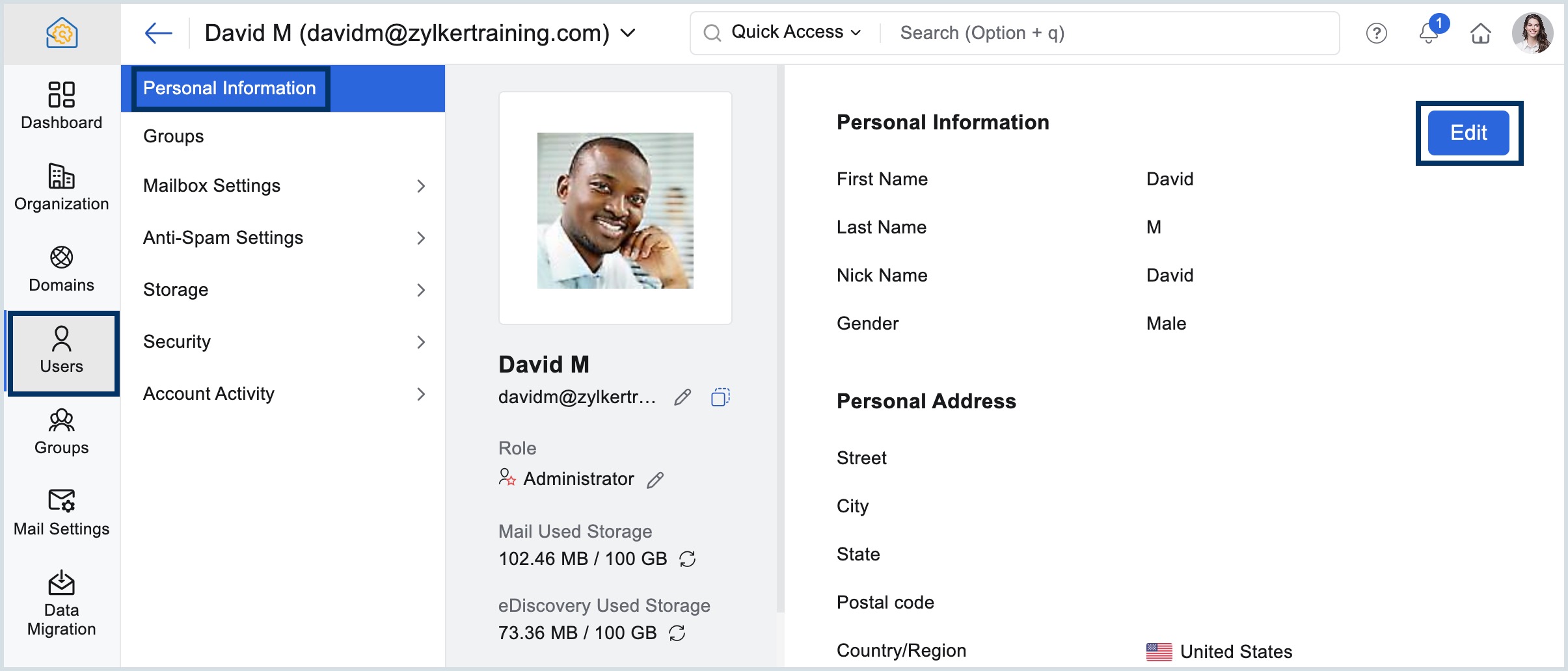This screenshot has height=671, width=1568.
Task: Go back using the blue back arrow
Action: point(158,32)
